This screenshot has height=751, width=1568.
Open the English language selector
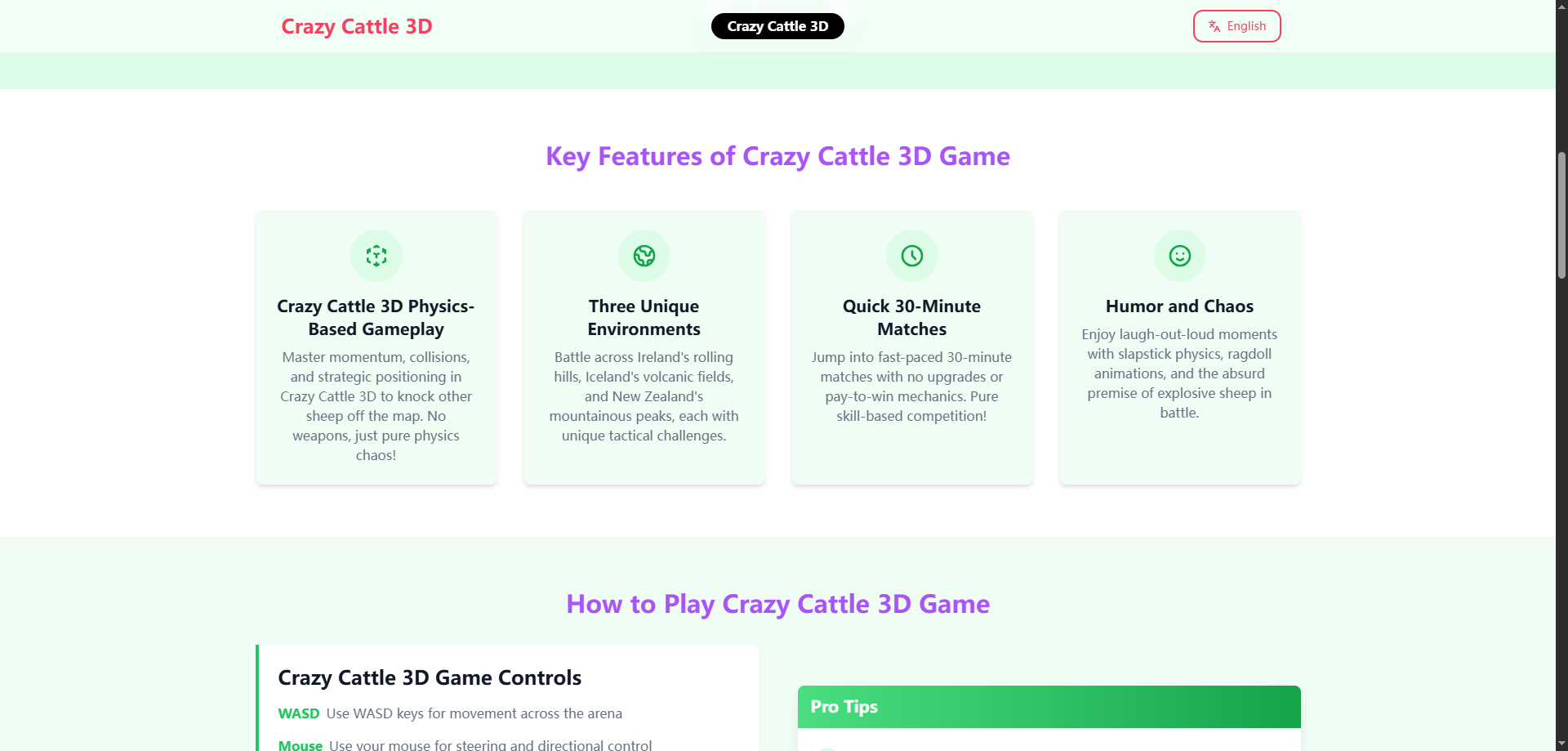pos(1236,25)
